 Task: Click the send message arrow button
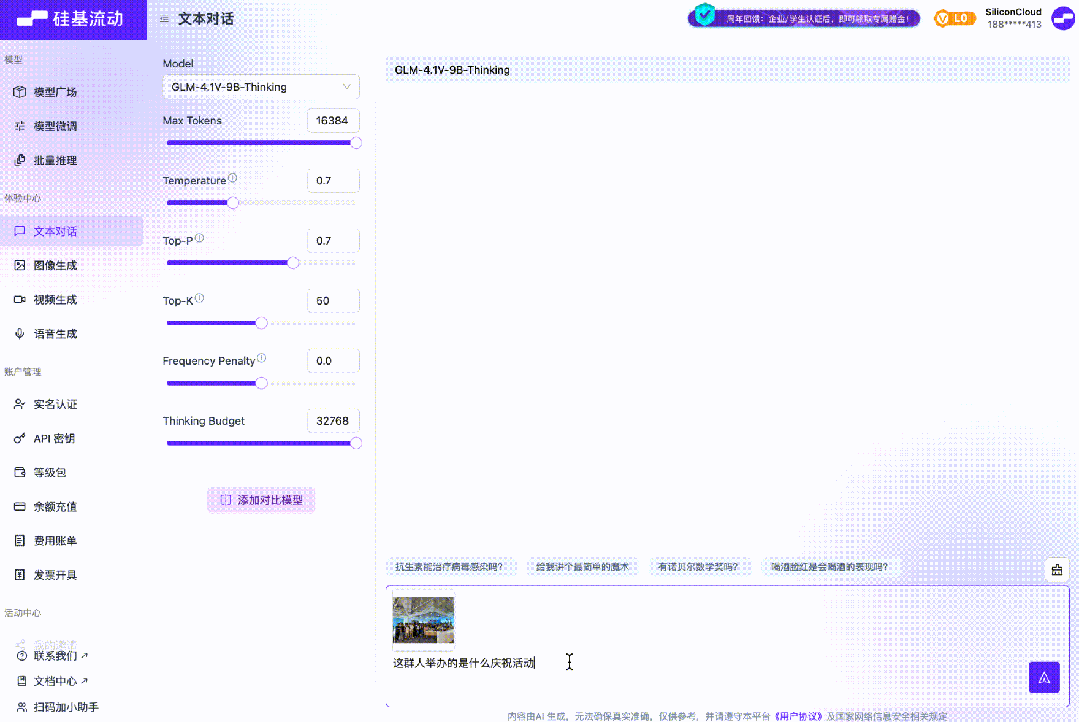pyautogui.click(x=1044, y=677)
